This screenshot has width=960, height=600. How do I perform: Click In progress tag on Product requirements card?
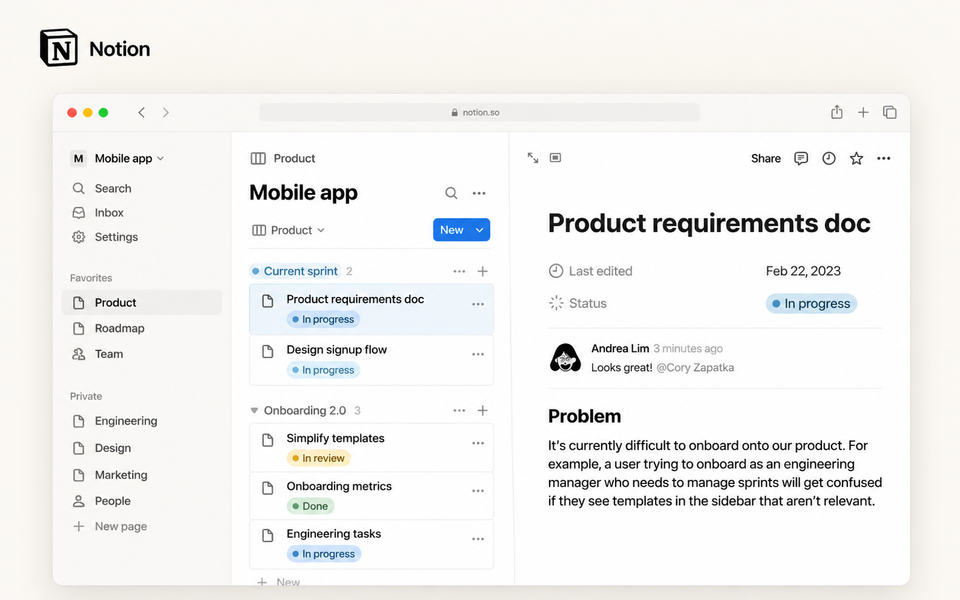click(x=323, y=320)
